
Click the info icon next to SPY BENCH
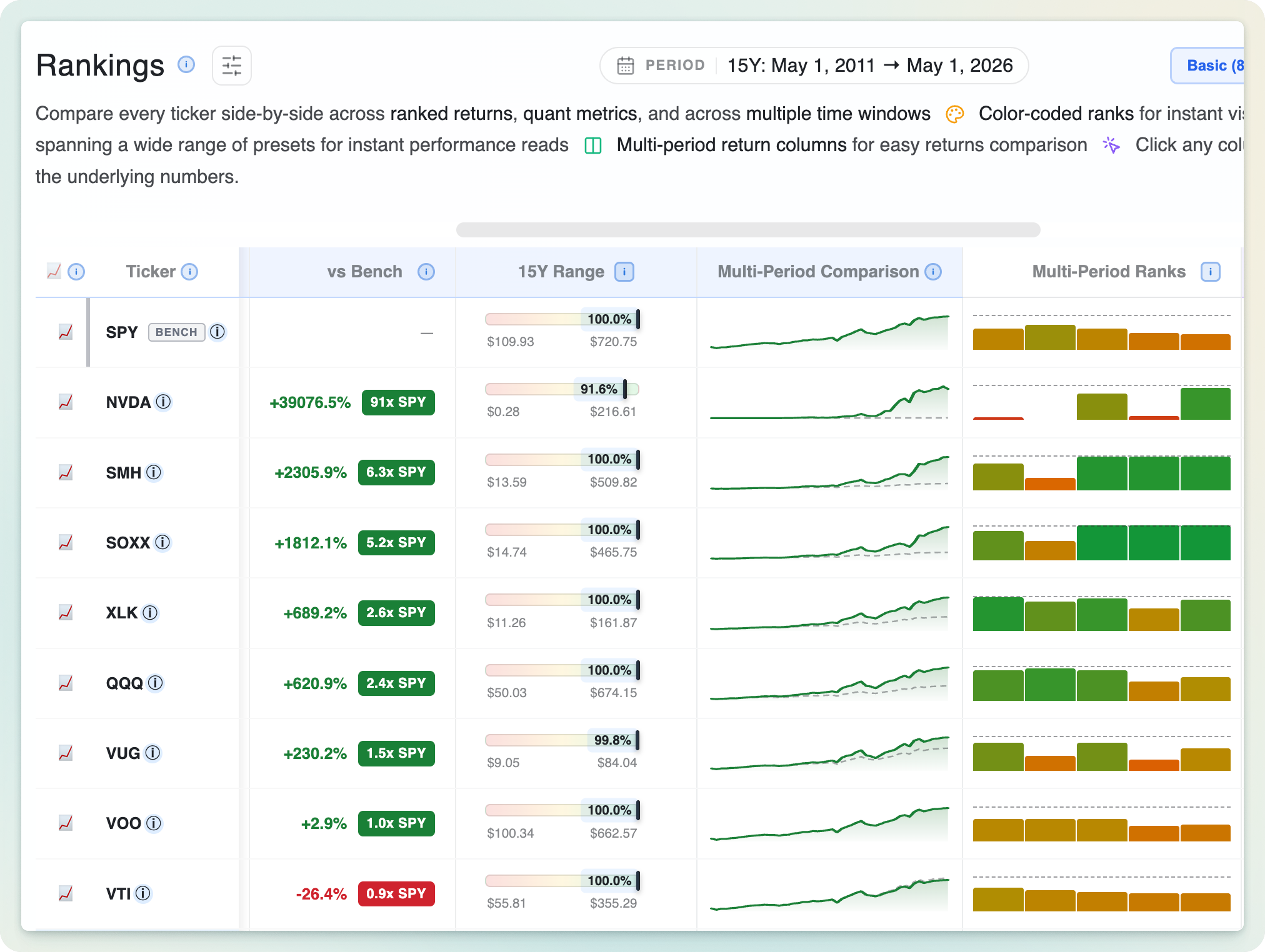pyautogui.click(x=217, y=332)
